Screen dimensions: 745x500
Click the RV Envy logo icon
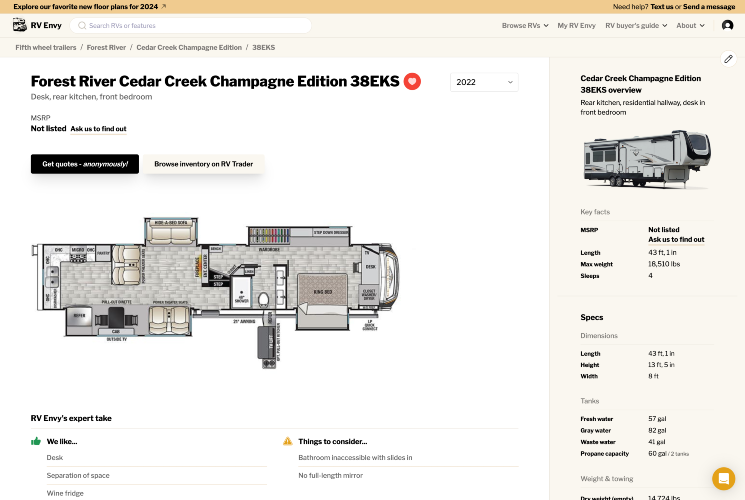[x=19, y=25]
